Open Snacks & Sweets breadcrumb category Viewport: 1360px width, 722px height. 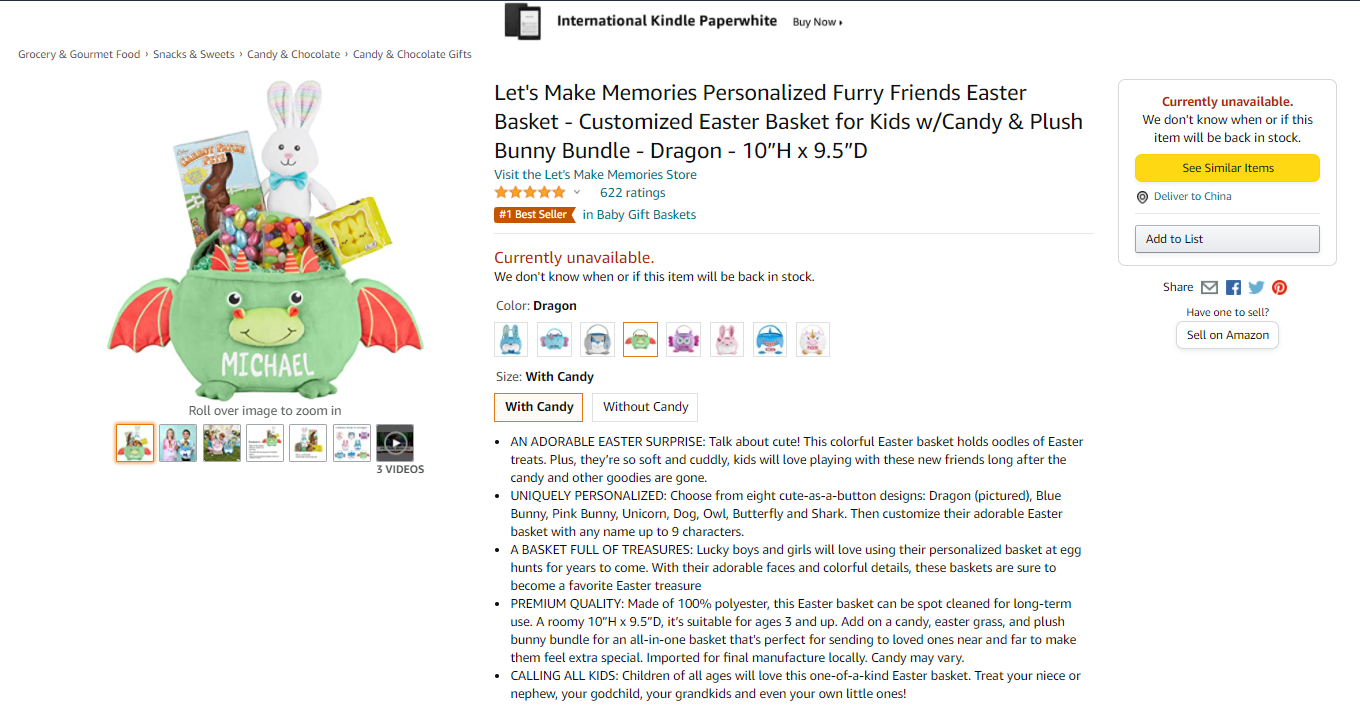pyautogui.click(x=194, y=54)
